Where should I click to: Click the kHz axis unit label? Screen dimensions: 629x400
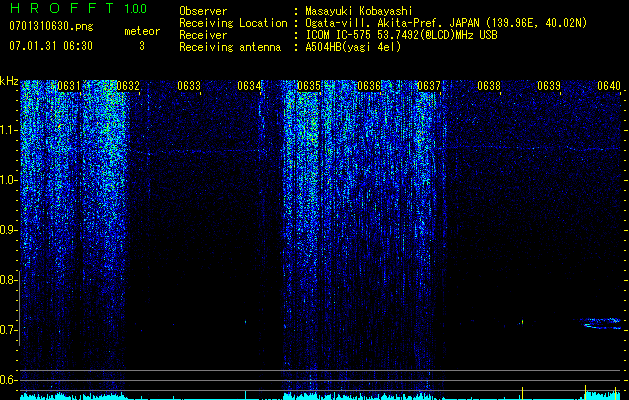coord(9,81)
